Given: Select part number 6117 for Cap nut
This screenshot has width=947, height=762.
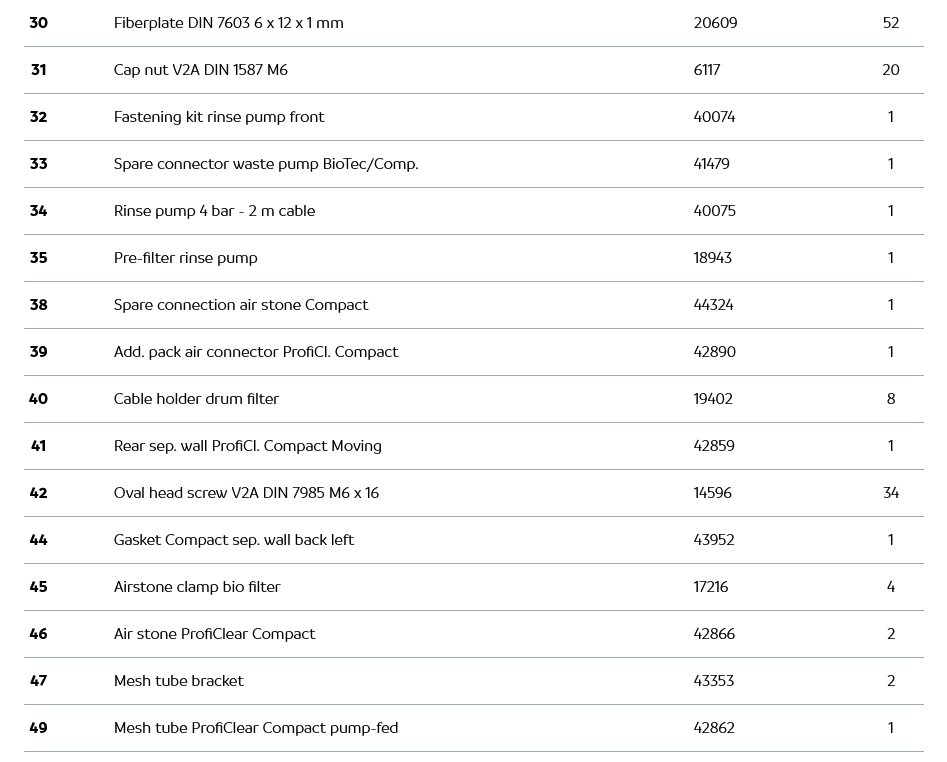Looking at the screenshot, I should [706, 70].
